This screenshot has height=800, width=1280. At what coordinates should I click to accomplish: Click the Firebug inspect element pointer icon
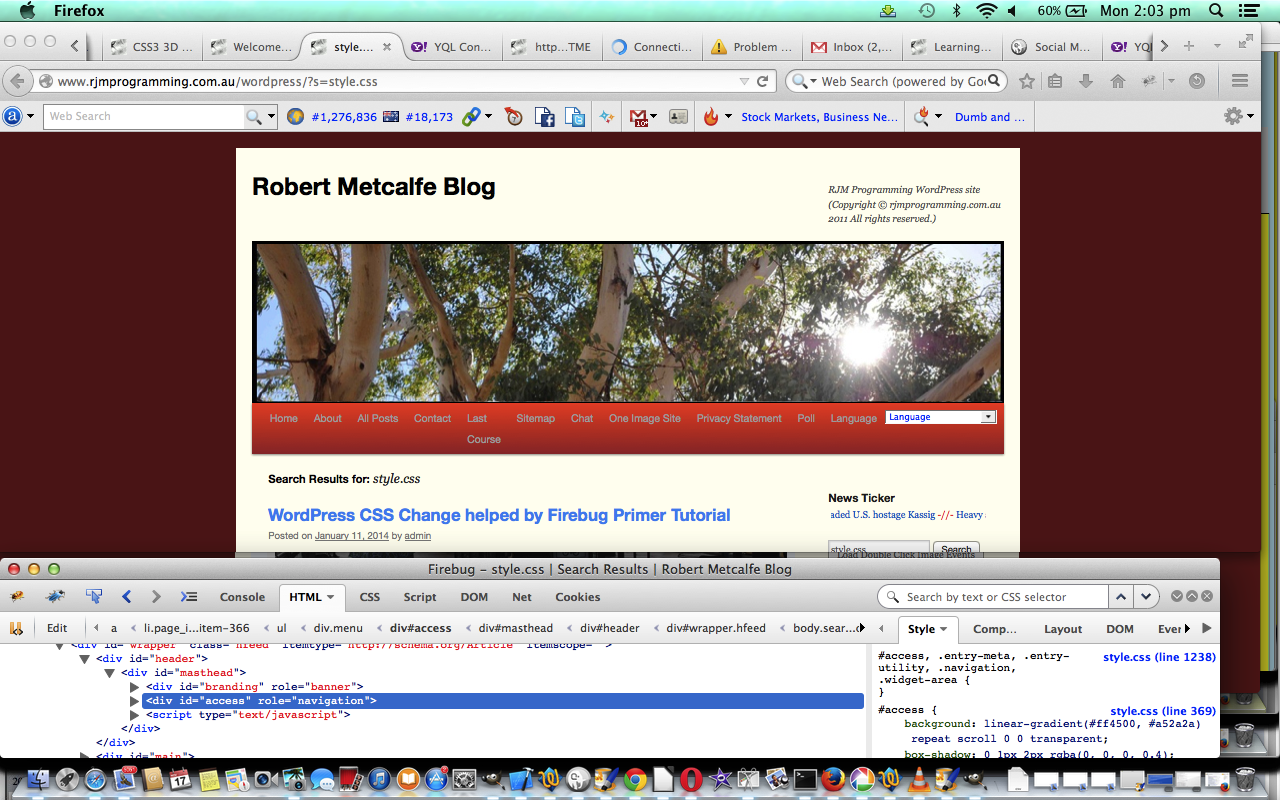[x=94, y=597]
